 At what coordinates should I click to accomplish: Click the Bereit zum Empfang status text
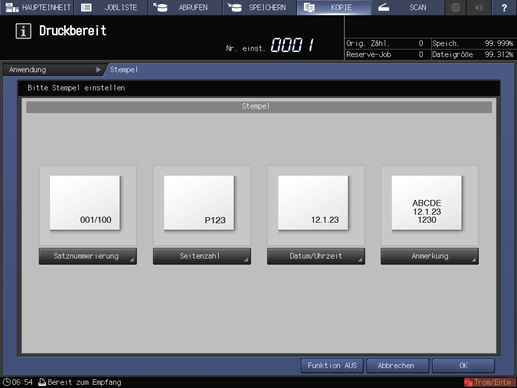(x=85, y=382)
